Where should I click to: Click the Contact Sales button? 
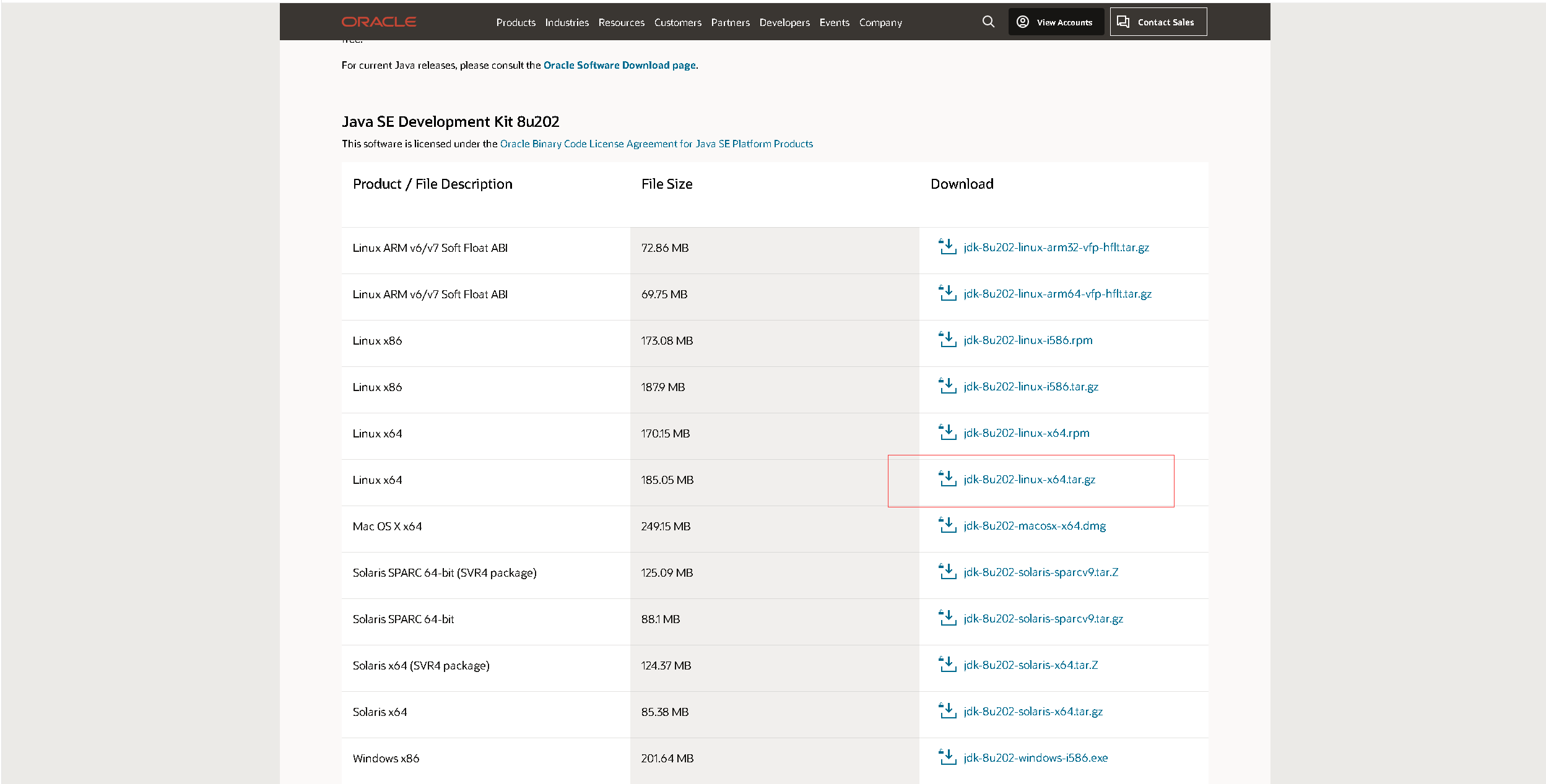coord(1158,22)
